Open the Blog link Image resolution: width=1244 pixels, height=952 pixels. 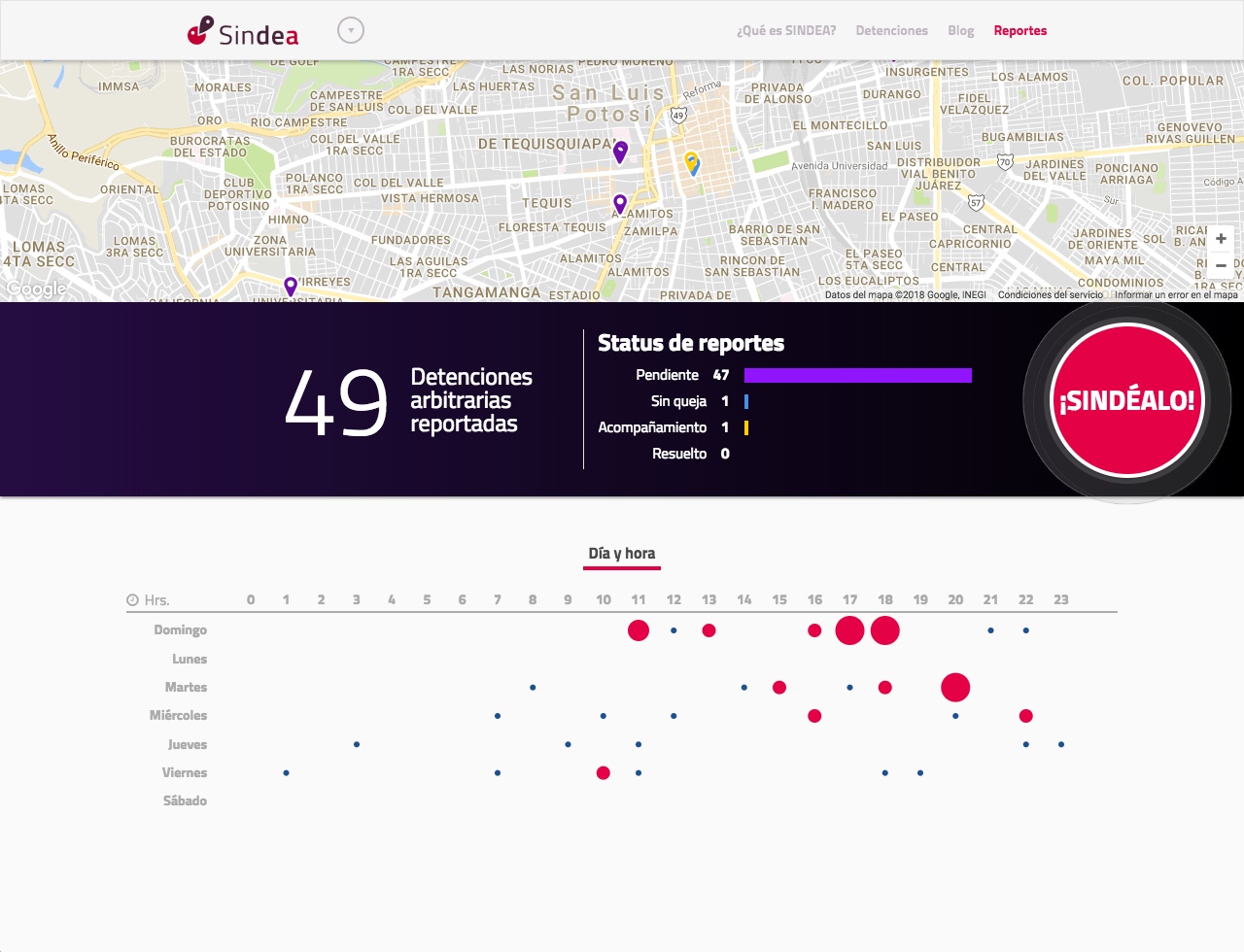[x=960, y=31]
